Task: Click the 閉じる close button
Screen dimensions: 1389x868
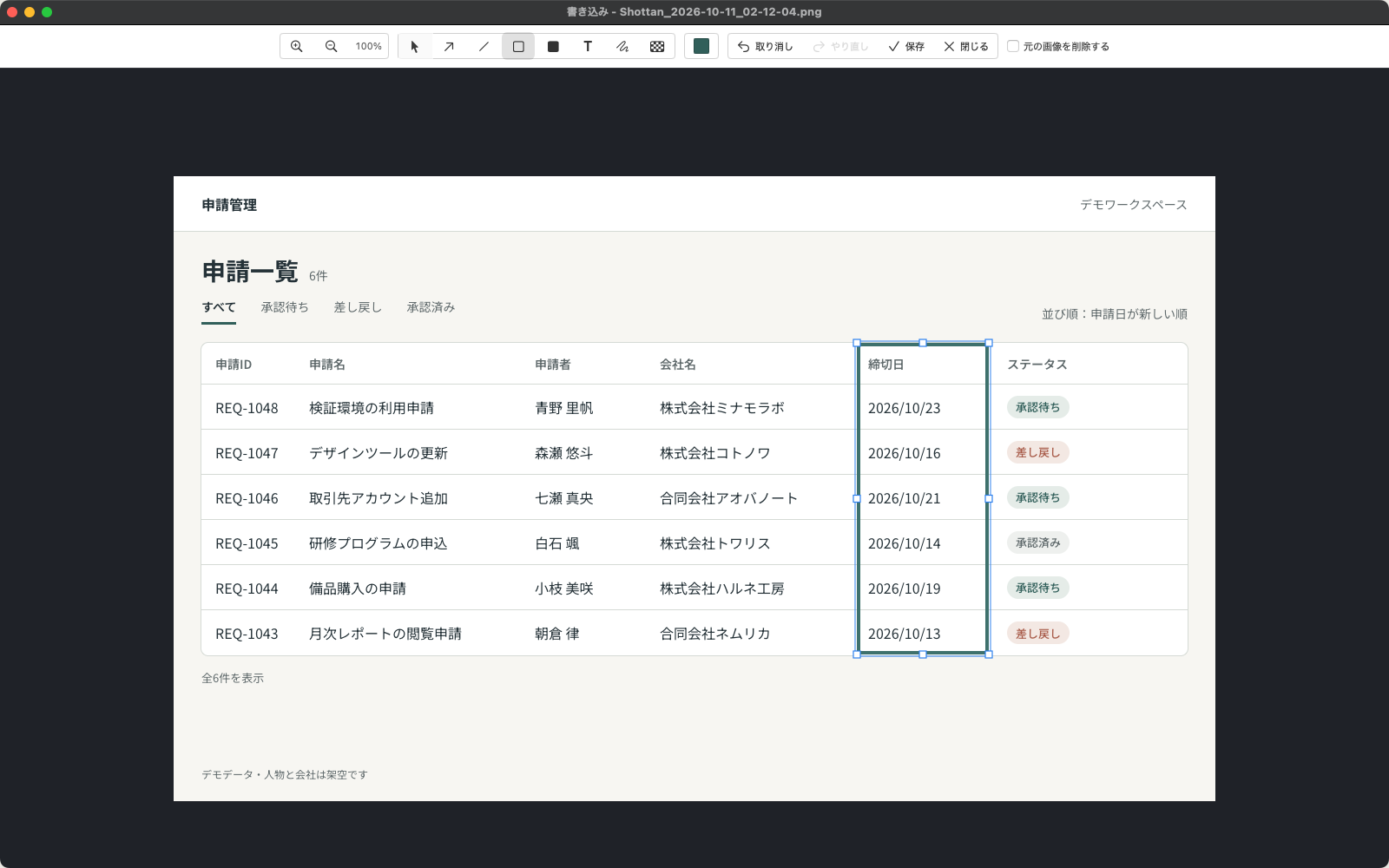Action: (966, 46)
